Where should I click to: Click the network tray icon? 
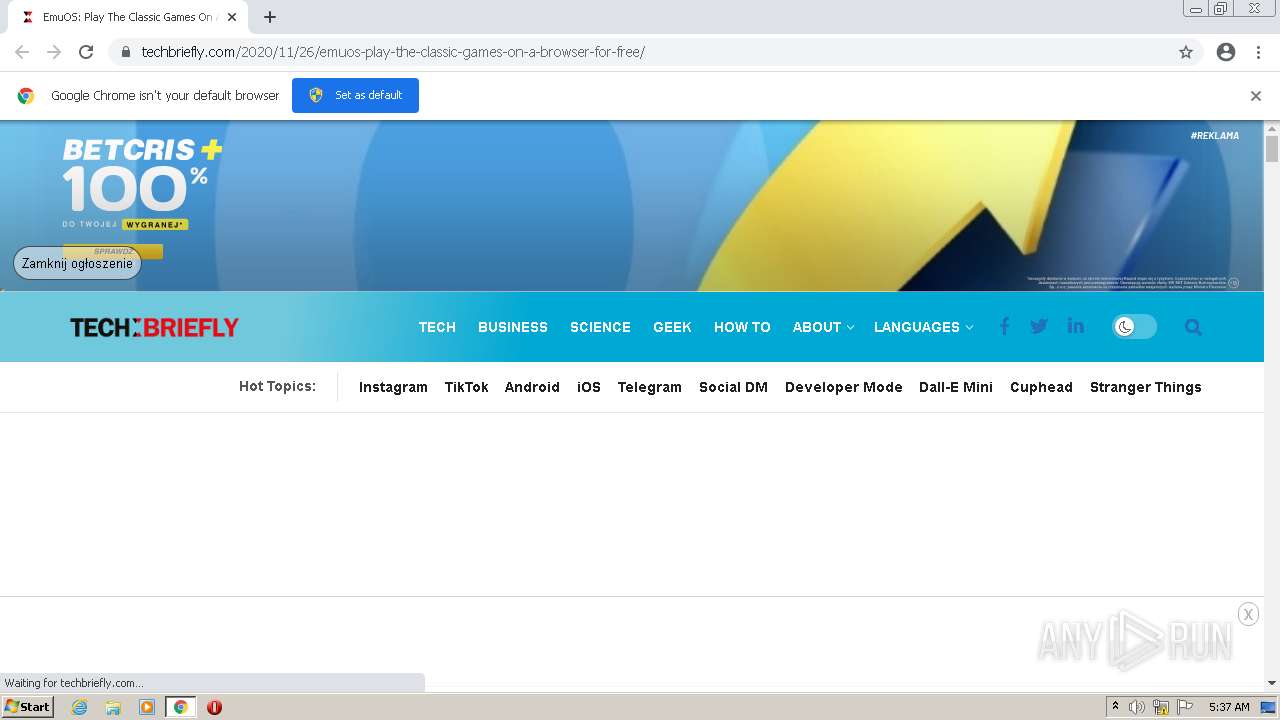(1161, 707)
